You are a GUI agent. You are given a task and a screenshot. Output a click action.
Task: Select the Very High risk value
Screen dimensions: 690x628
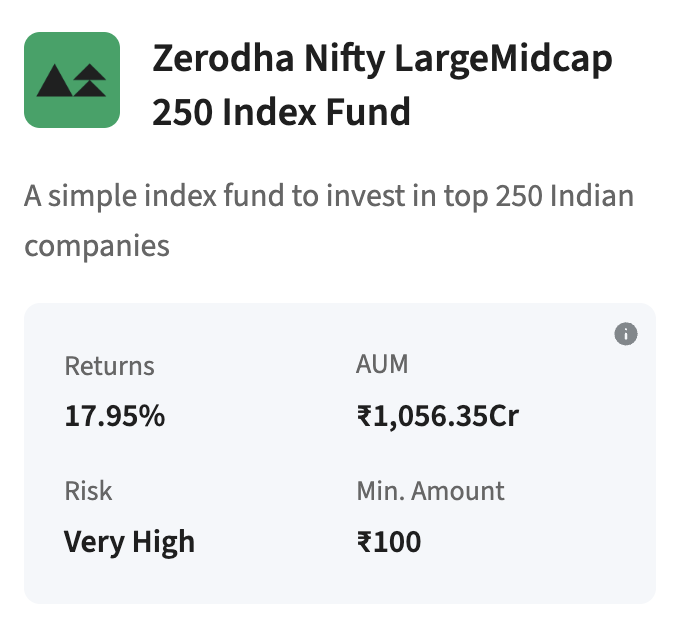coord(130,542)
